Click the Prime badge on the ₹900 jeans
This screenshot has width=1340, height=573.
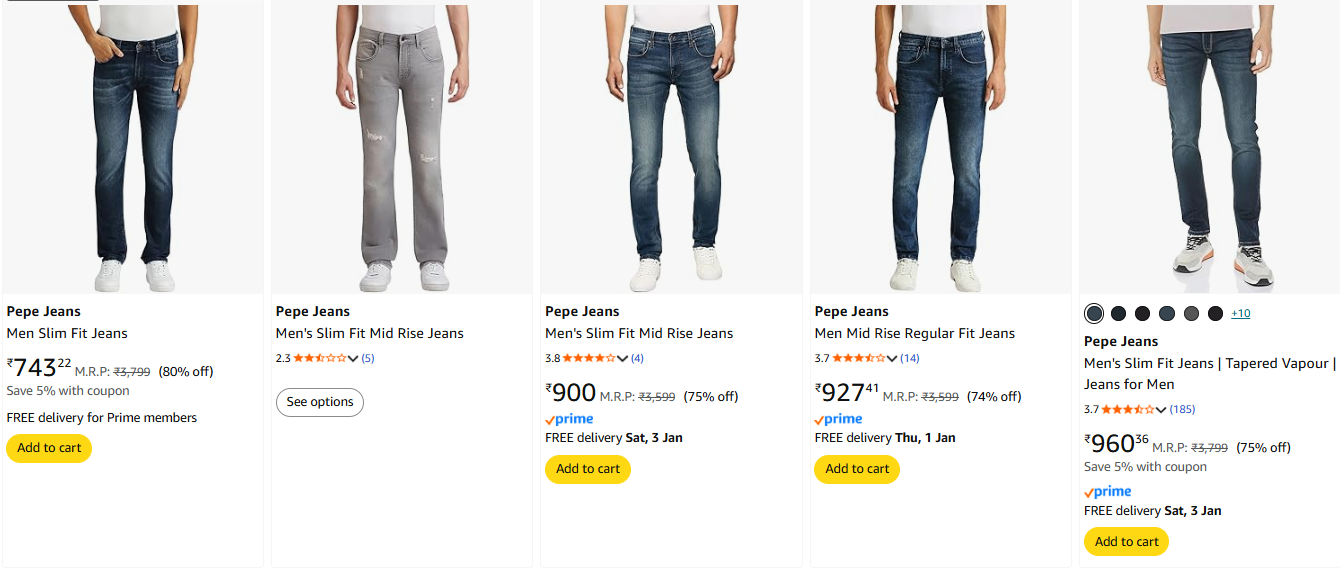click(569, 419)
